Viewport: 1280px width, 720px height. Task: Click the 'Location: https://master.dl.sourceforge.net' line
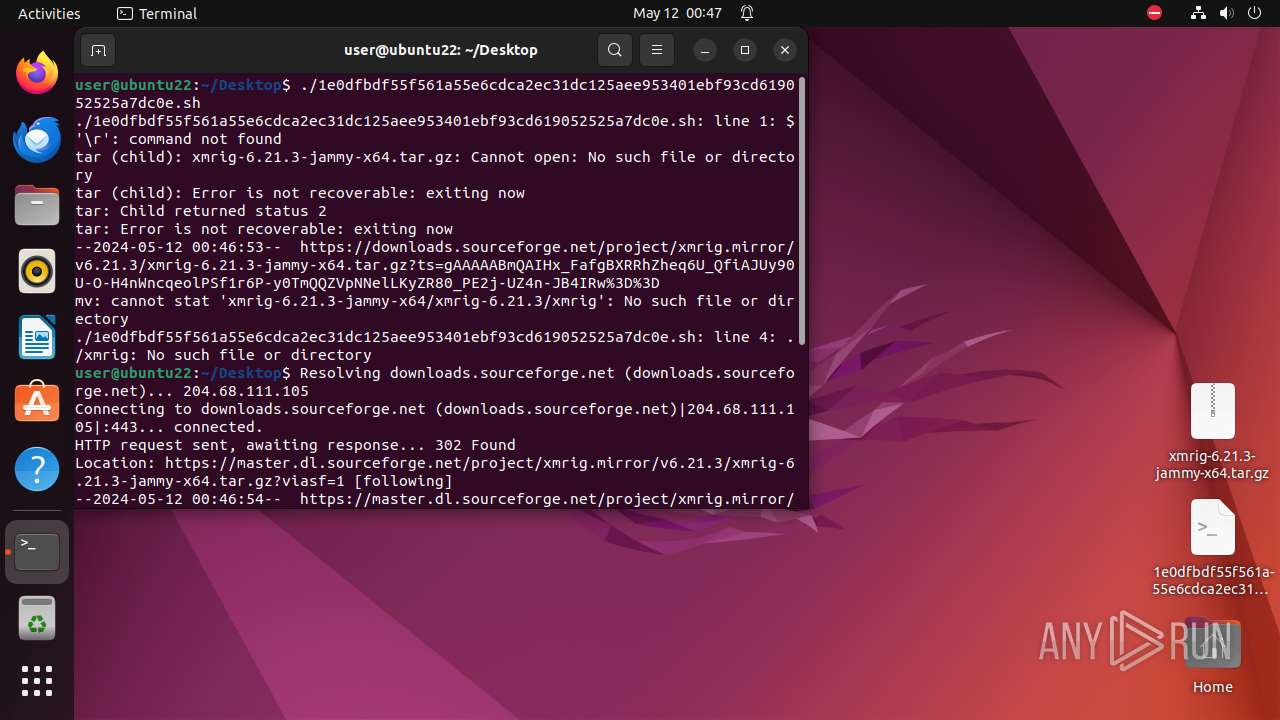click(435, 472)
